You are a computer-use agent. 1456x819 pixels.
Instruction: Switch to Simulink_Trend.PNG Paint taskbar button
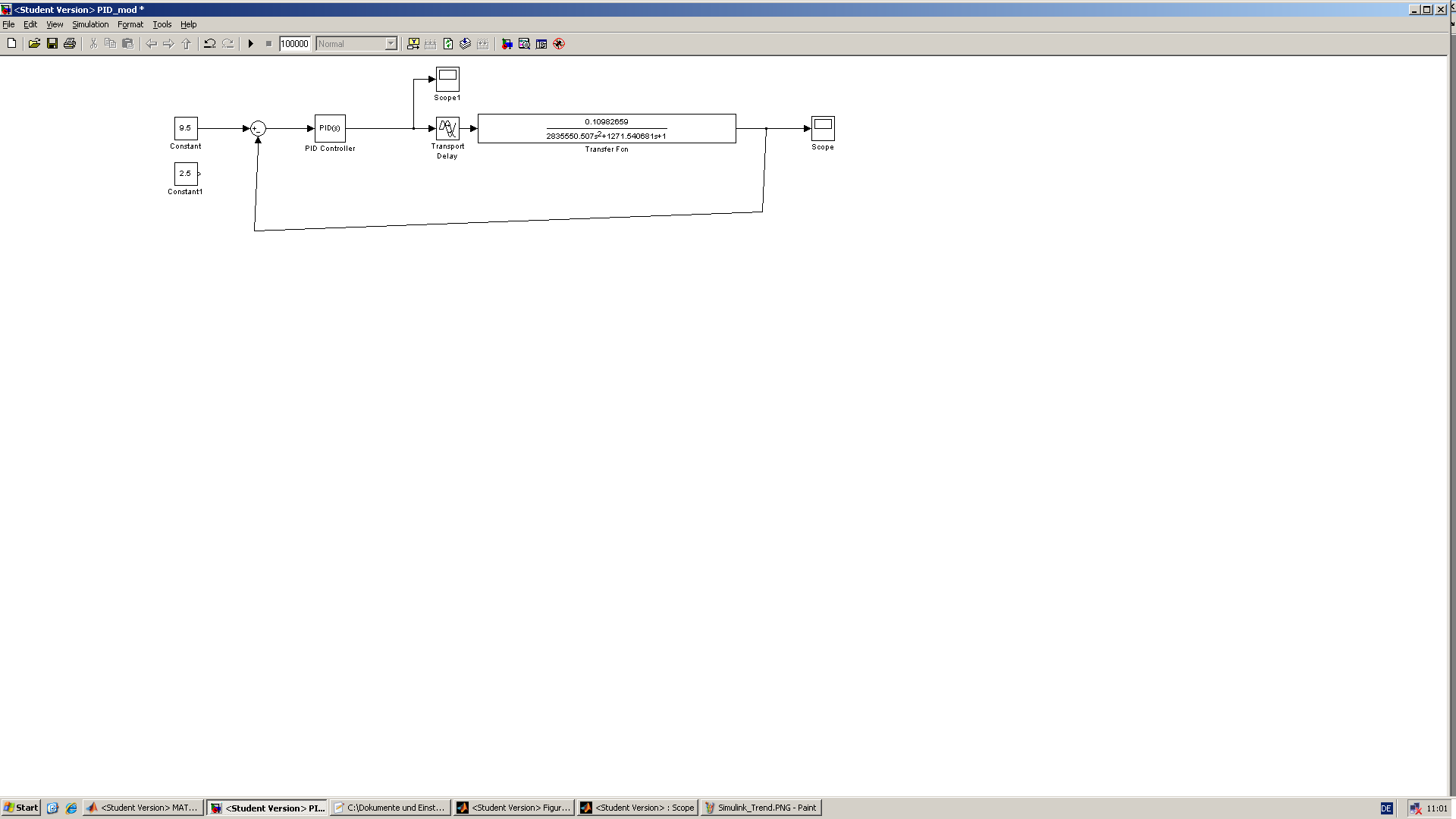761,808
